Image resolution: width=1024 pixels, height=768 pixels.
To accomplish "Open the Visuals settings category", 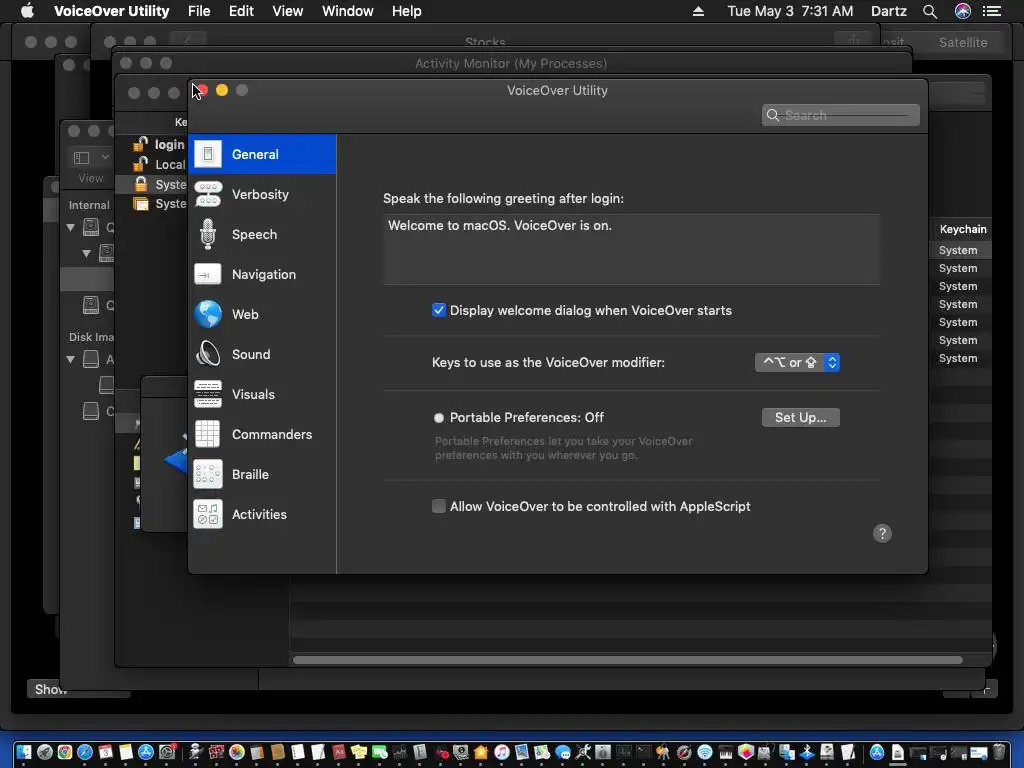I will click(262, 394).
